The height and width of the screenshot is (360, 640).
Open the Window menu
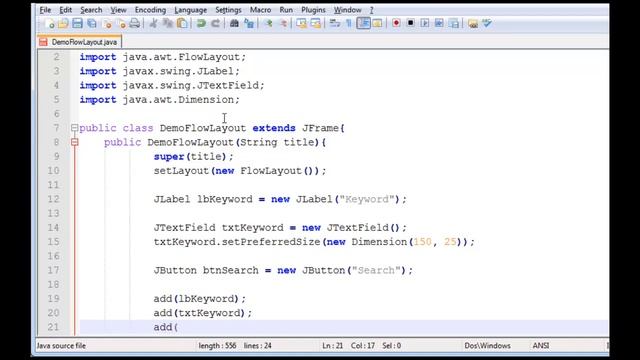pyautogui.click(x=348, y=10)
